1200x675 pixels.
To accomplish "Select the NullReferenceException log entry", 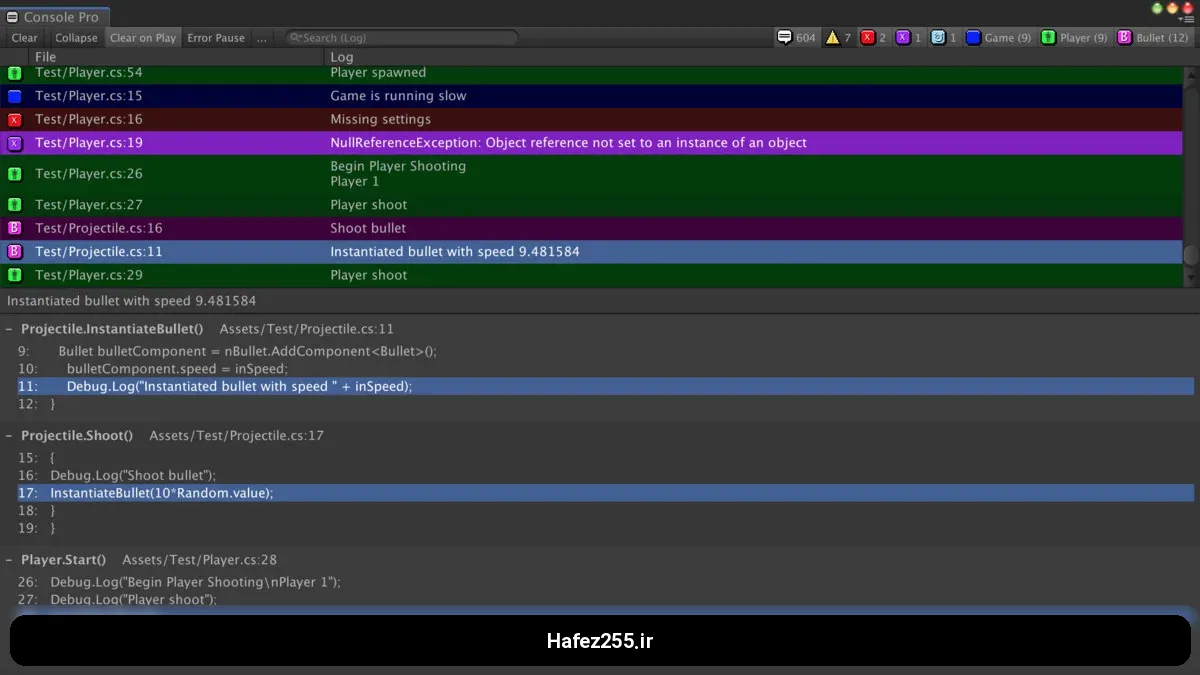I will (591, 143).
